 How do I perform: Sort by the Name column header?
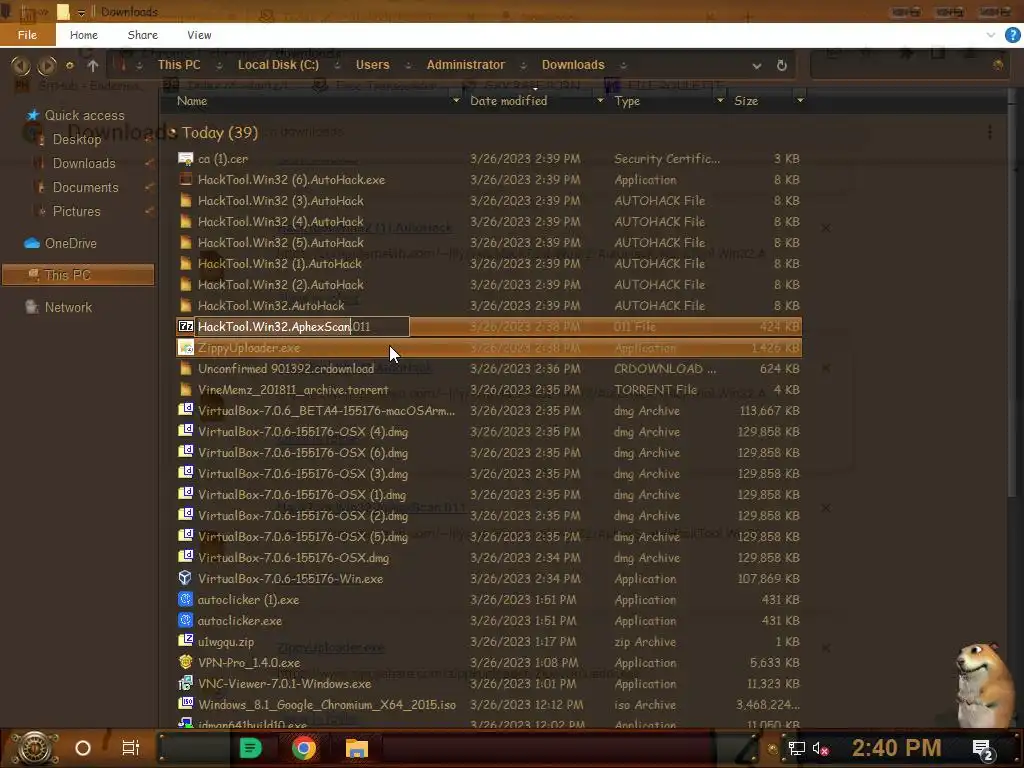point(192,101)
